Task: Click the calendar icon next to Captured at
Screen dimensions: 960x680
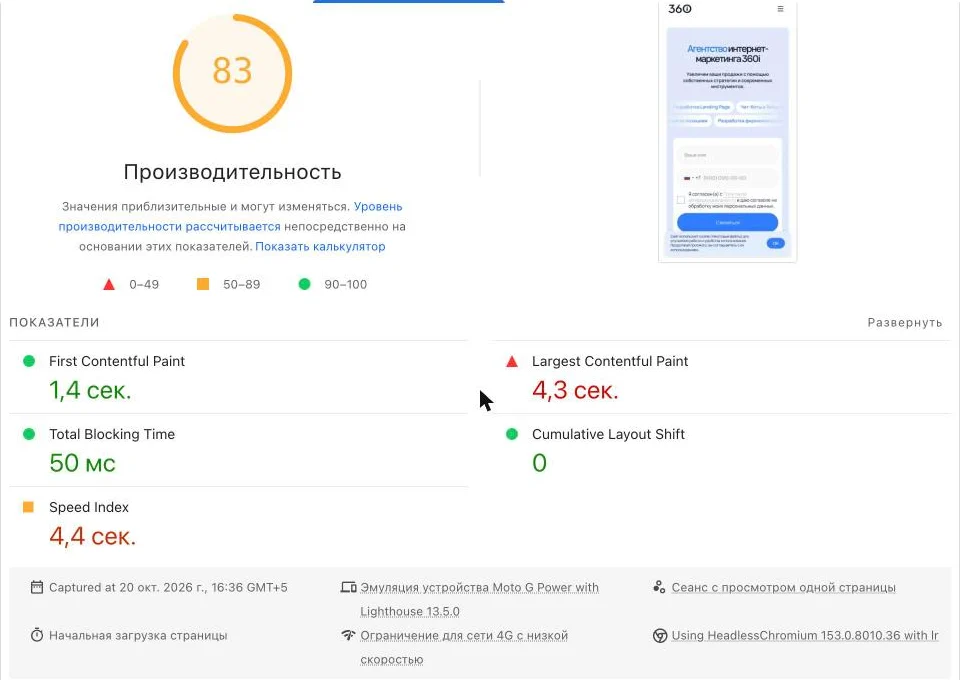Action: pos(37,587)
